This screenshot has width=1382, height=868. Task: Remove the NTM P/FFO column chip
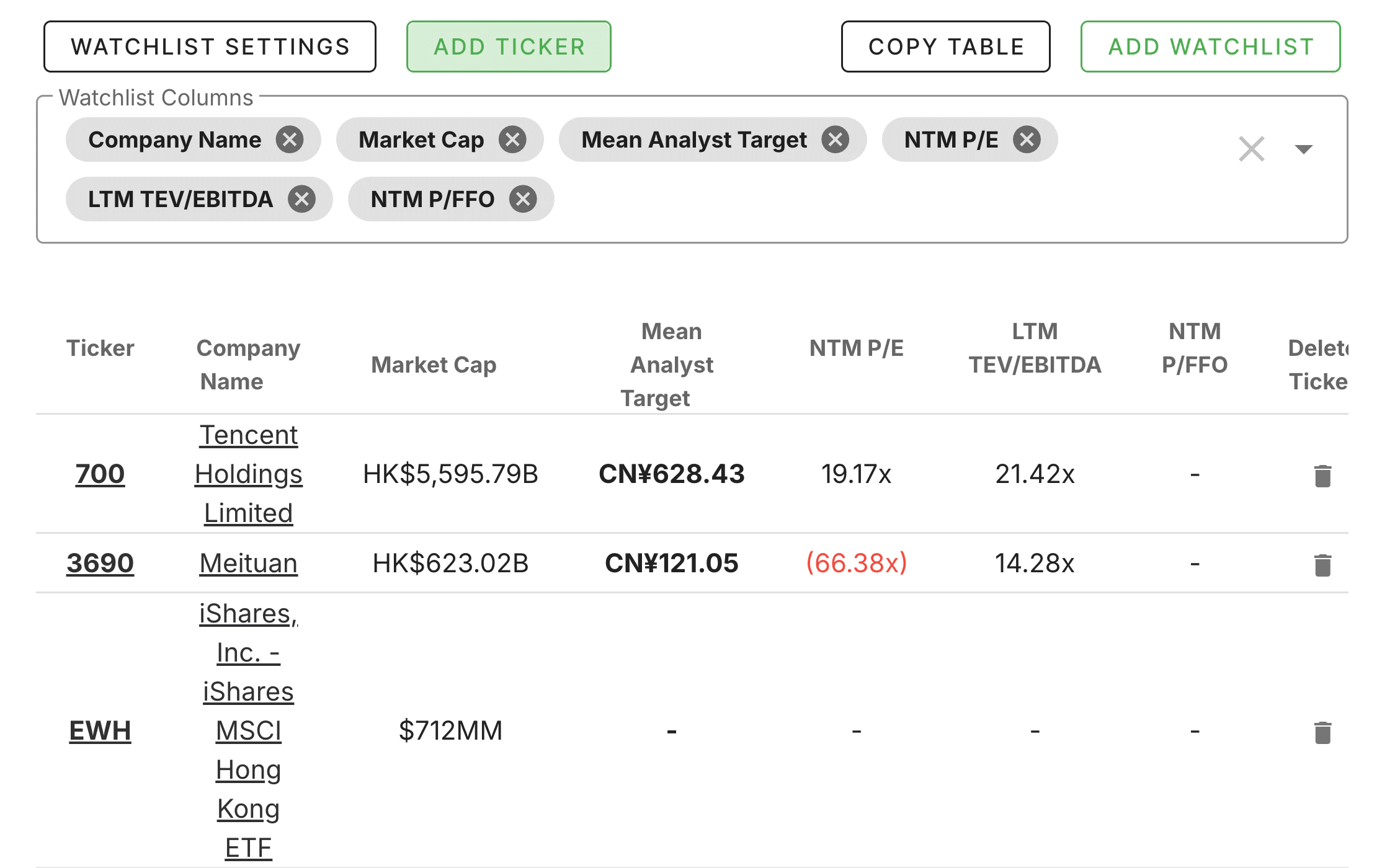pos(522,199)
